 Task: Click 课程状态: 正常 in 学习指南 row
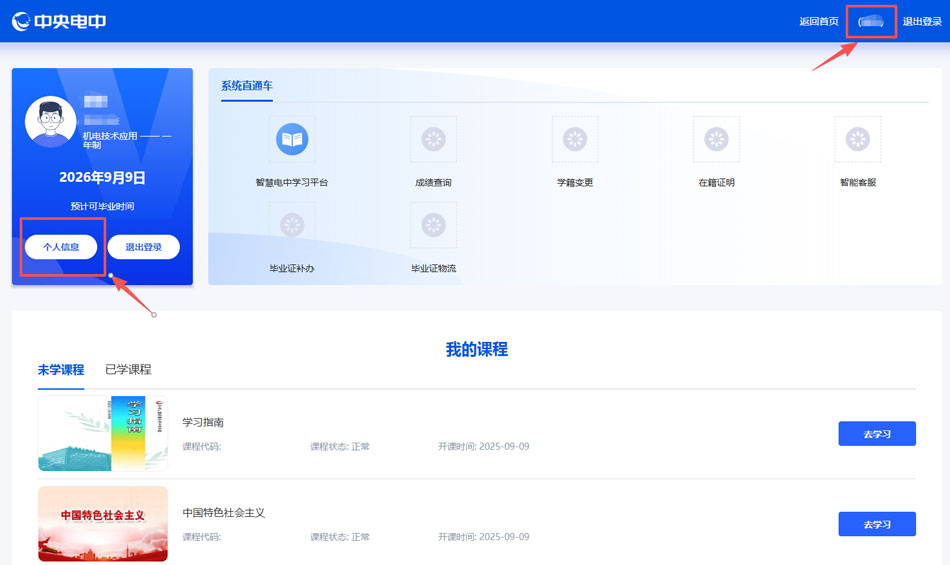[x=340, y=446]
